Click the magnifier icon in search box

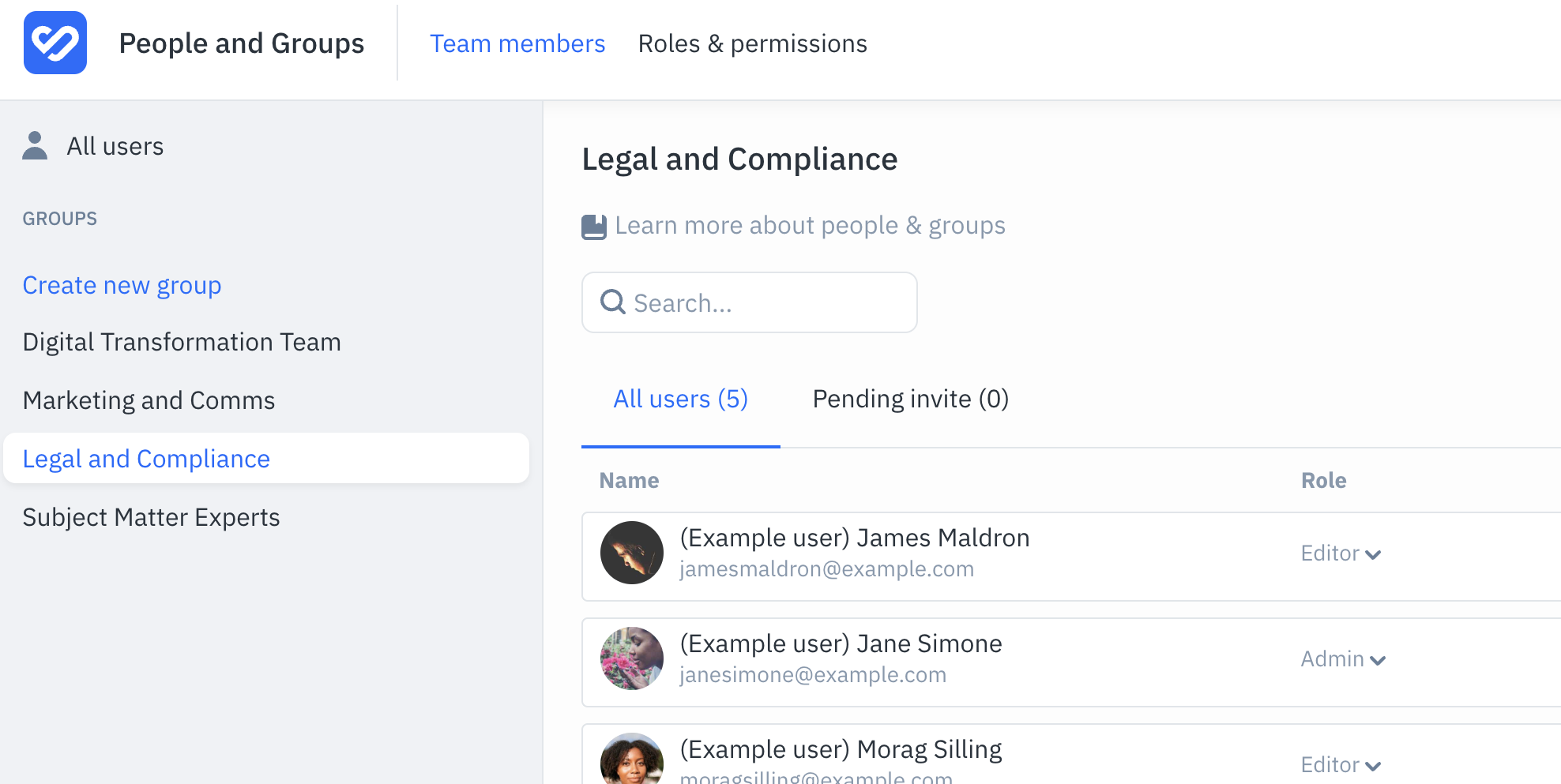point(613,302)
